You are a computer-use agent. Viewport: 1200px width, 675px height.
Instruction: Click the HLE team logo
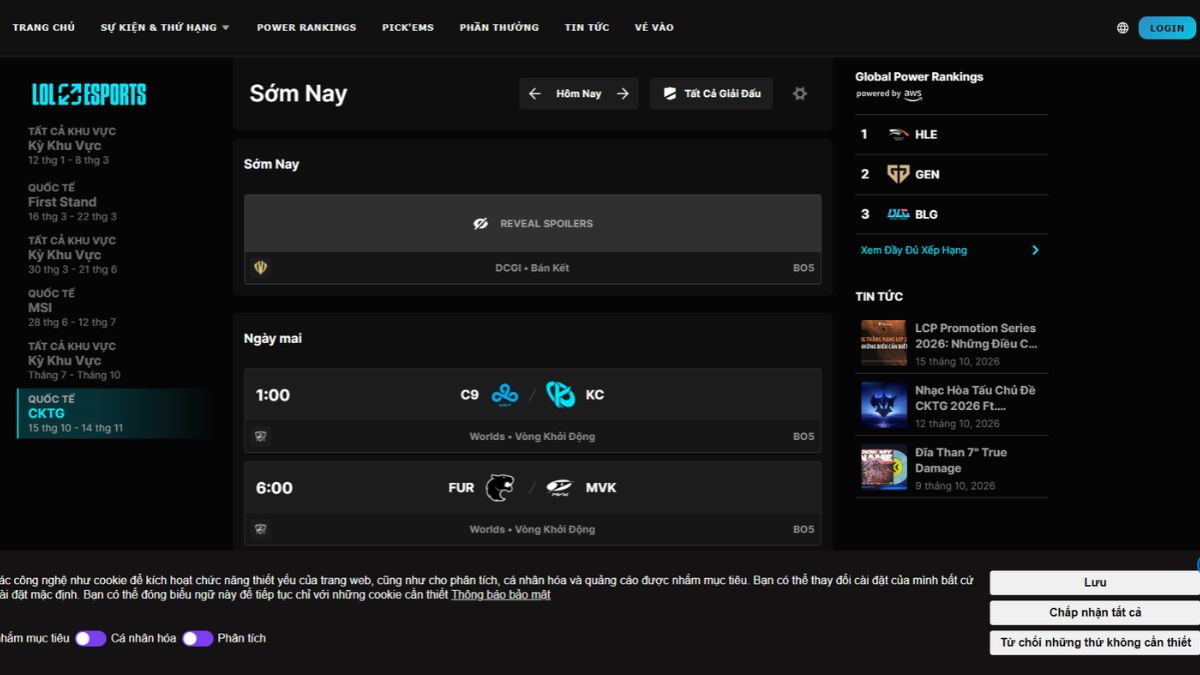pyautogui.click(x=898, y=134)
